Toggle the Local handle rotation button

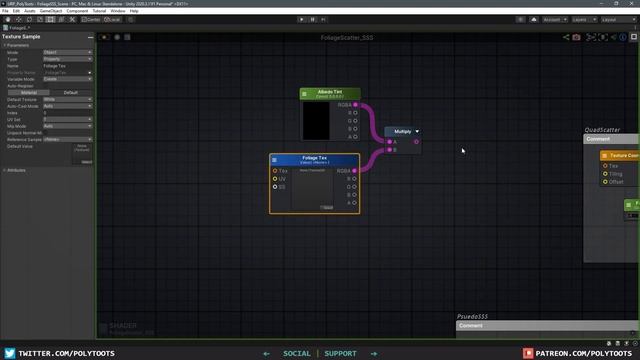tap(112, 20)
